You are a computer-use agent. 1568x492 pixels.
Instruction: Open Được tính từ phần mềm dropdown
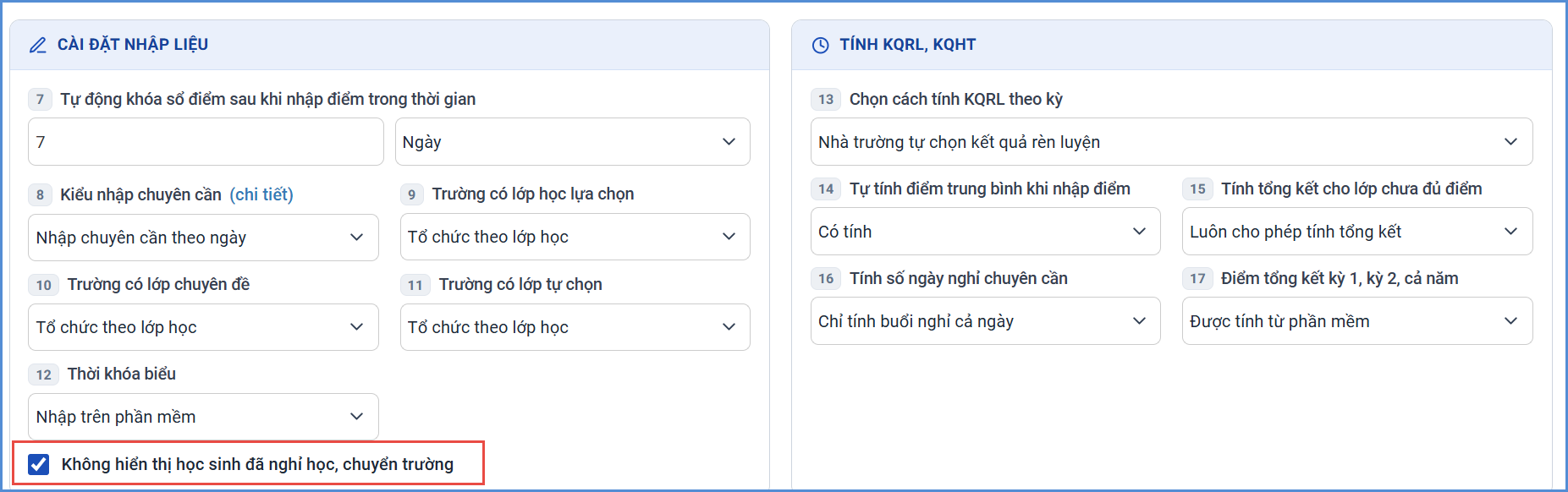coord(1357,321)
